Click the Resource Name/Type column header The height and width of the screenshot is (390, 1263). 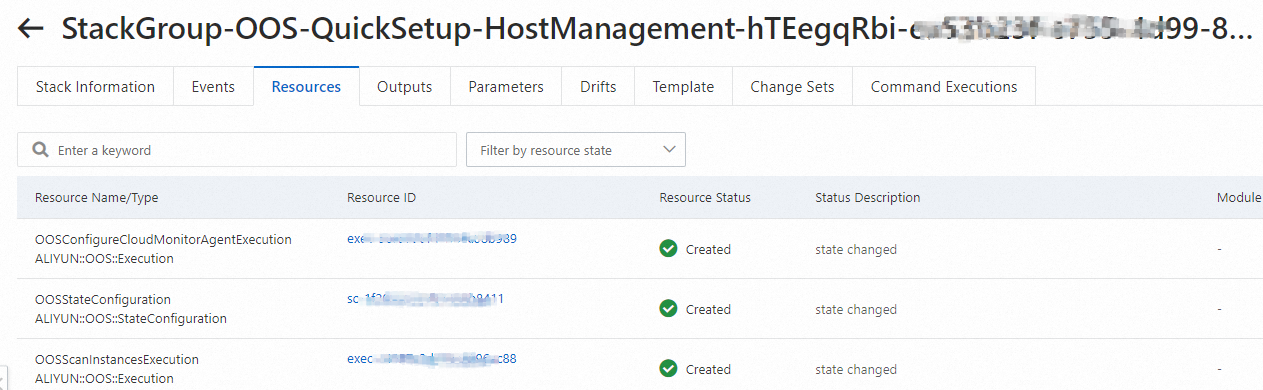96,198
